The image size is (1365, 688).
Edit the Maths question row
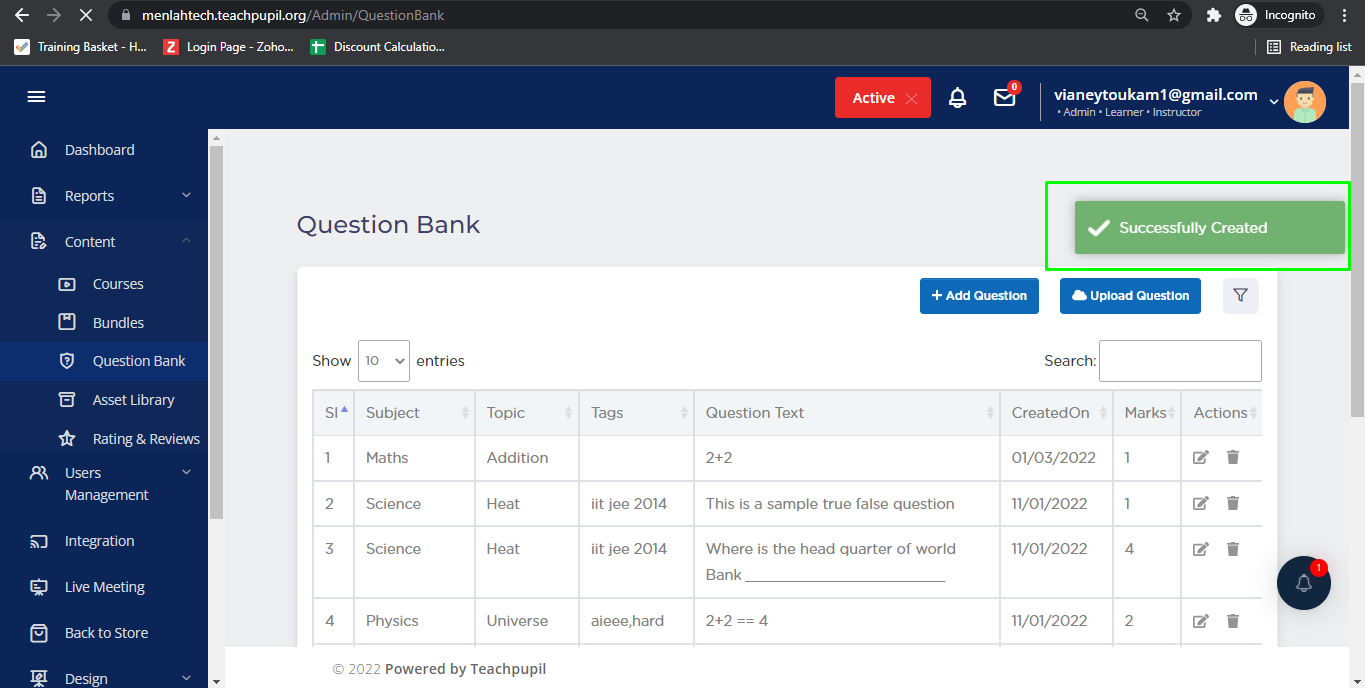tap(1201, 458)
